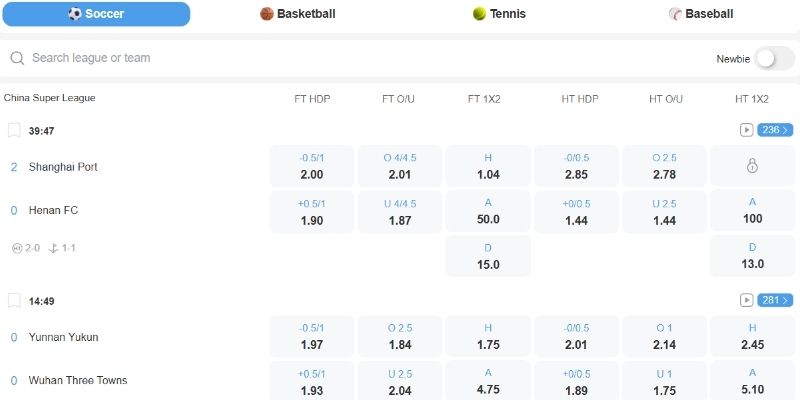Expand 236 more markets for Shanghai Port
The width and height of the screenshot is (800, 400).
pyautogui.click(x=775, y=130)
